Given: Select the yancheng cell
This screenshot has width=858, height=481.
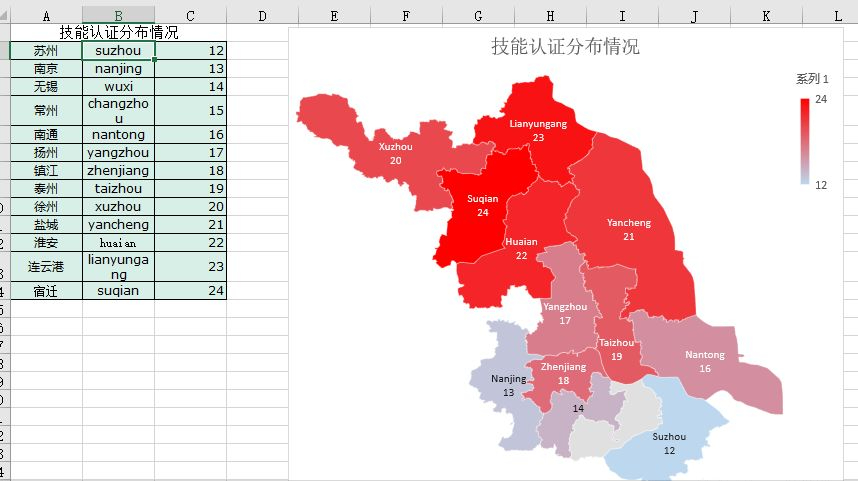Looking at the screenshot, I should [x=118, y=225].
